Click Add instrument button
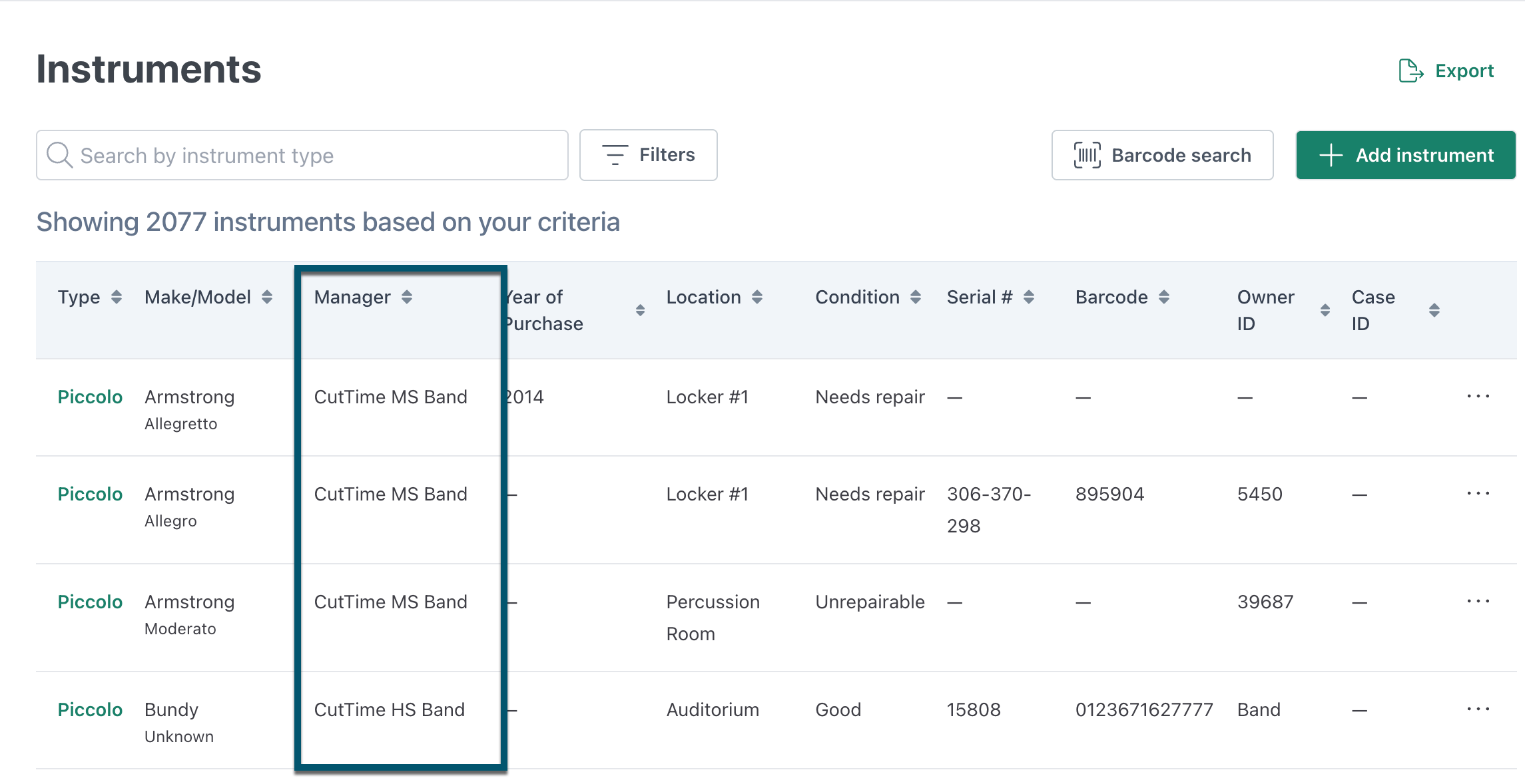 coord(1406,155)
